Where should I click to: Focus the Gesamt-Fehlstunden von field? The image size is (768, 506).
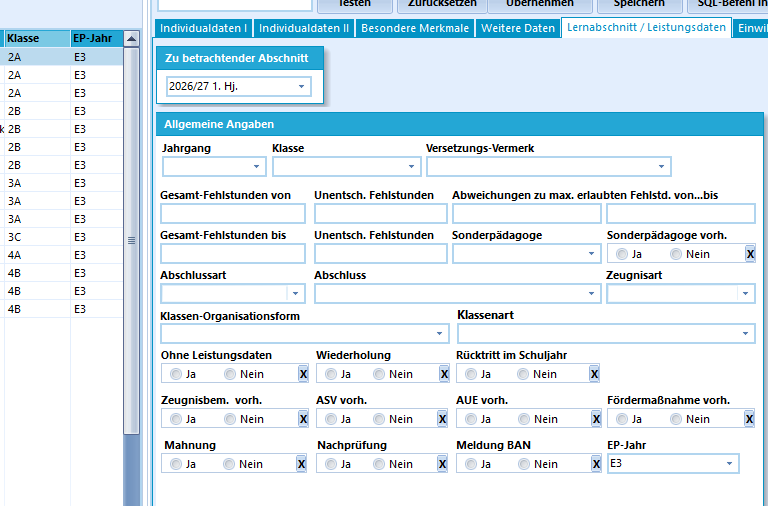233,214
